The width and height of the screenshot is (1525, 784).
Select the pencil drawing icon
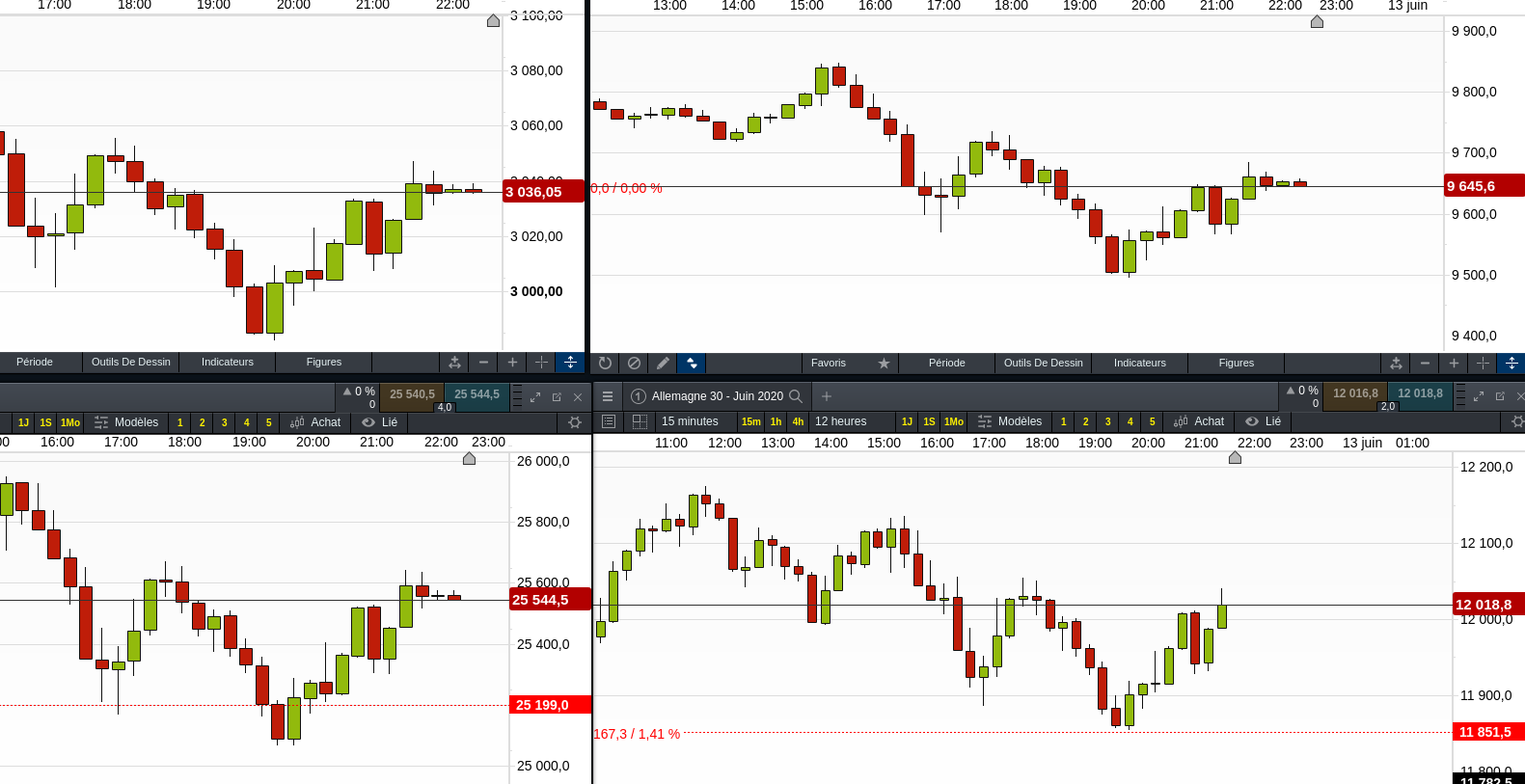coord(663,364)
